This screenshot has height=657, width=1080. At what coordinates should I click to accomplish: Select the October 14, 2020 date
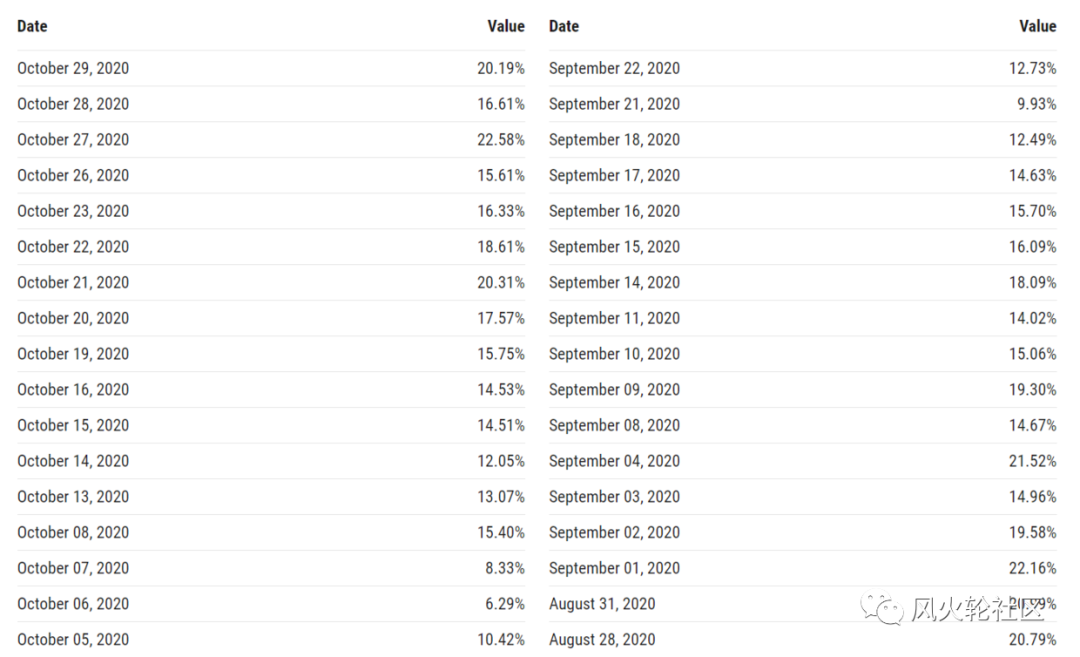point(73,461)
